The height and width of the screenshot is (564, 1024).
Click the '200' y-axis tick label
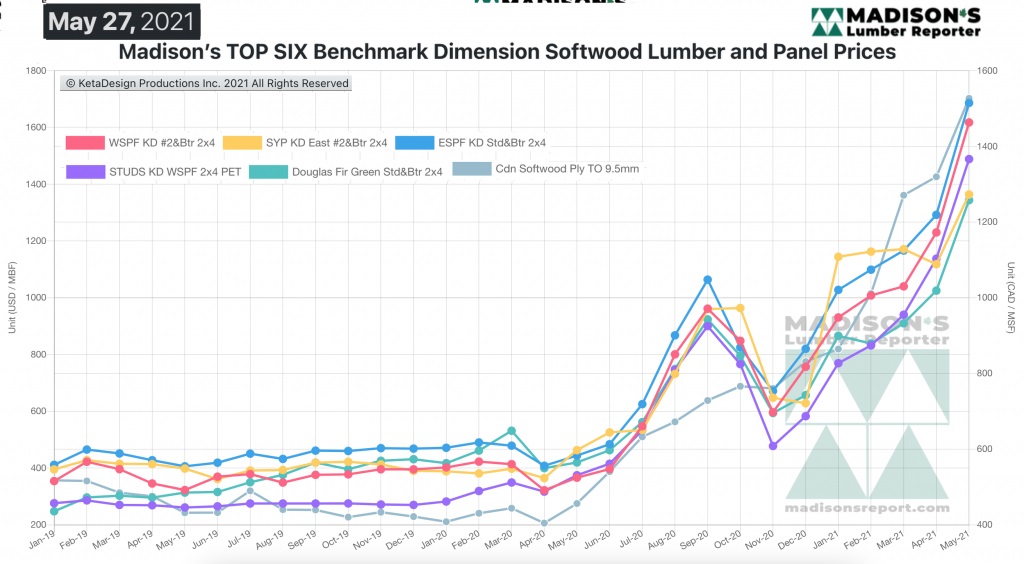point(39,525)
